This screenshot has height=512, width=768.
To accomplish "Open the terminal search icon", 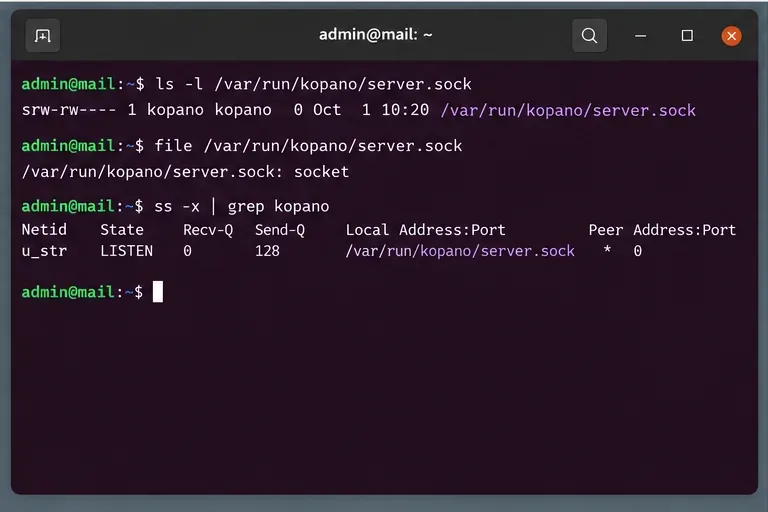I will point(589,36).
